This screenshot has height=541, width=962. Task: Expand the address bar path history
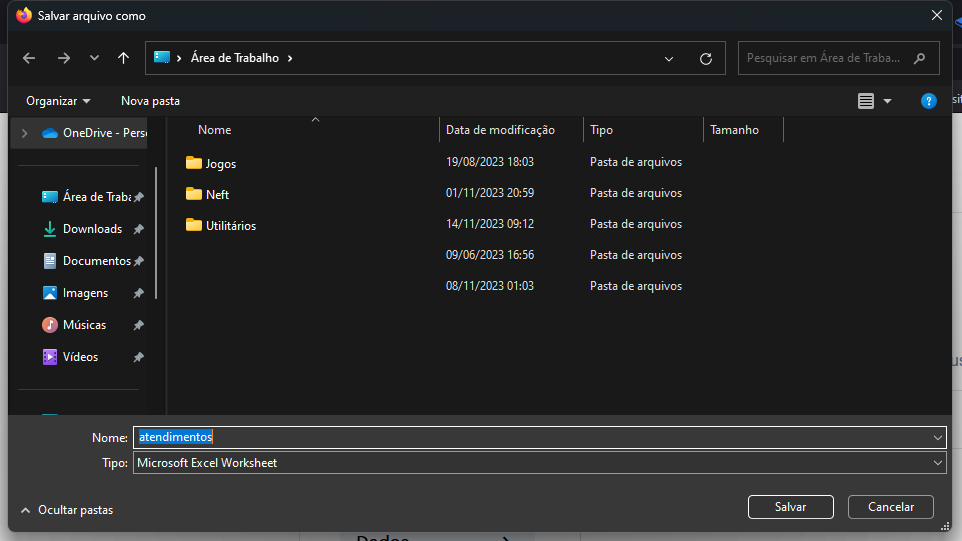[669, 59]
